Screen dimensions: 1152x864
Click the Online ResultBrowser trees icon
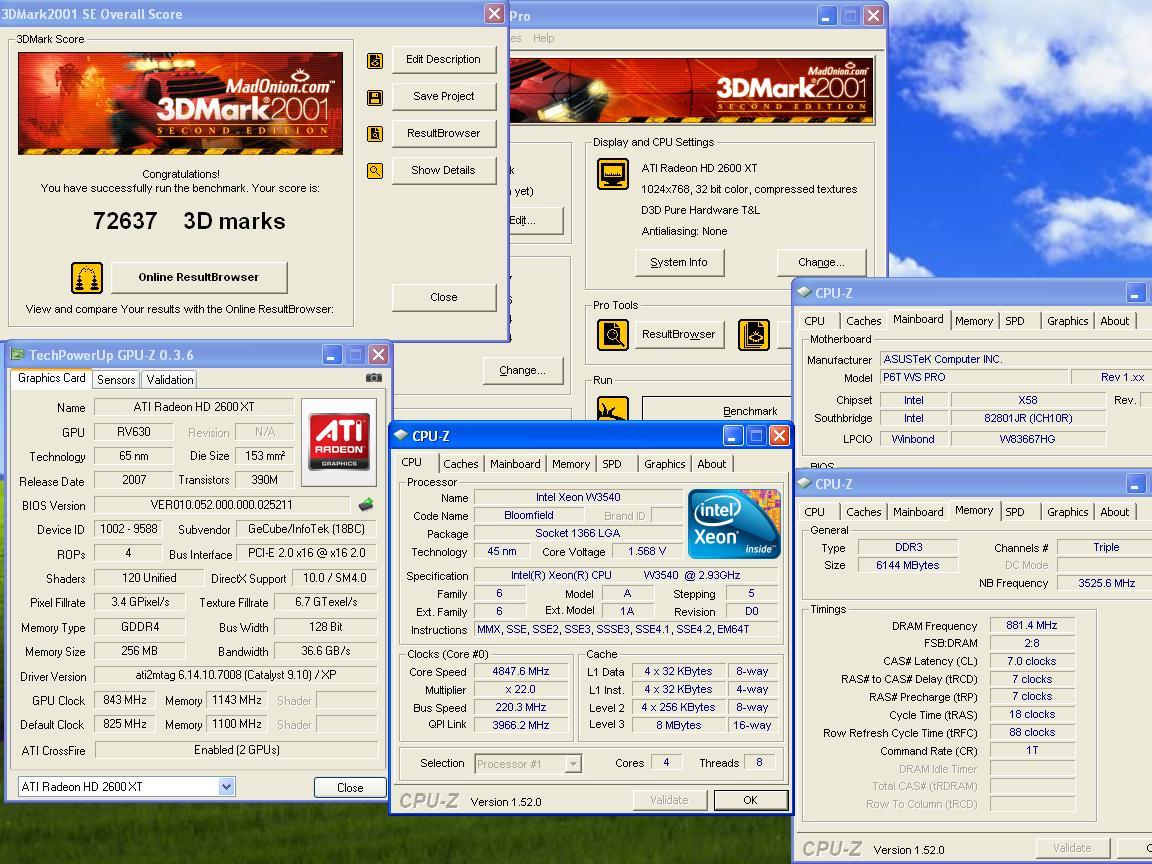pyautogui.click(x=87, y=278)
